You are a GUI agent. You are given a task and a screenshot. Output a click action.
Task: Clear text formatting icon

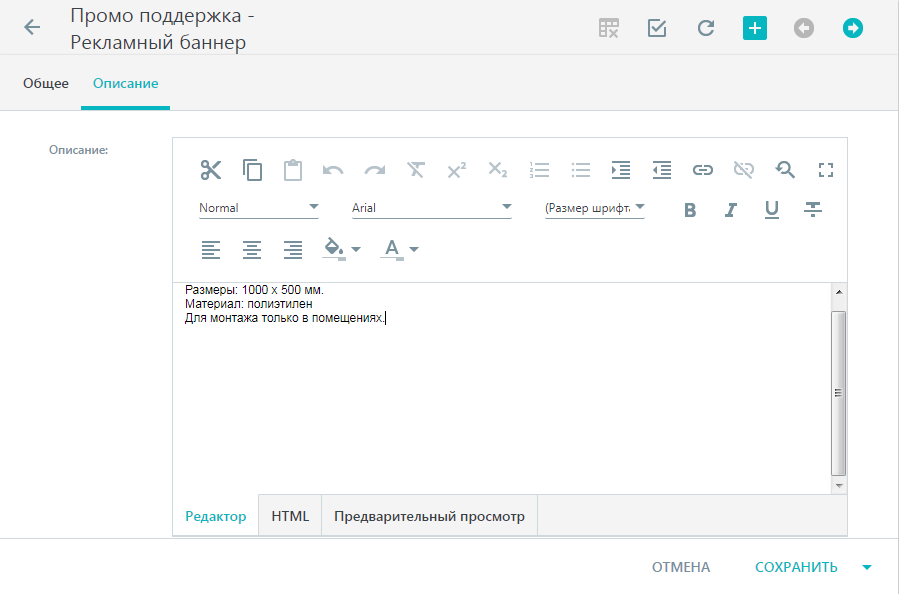pyautogui.click(x=416, y=170)
